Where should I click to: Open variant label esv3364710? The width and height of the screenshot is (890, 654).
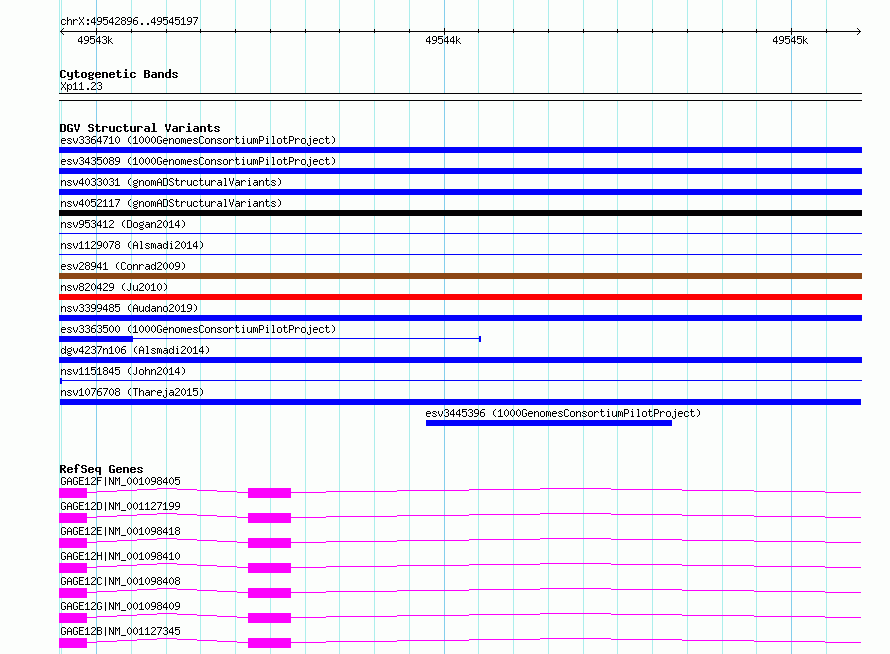click(198, 140)
